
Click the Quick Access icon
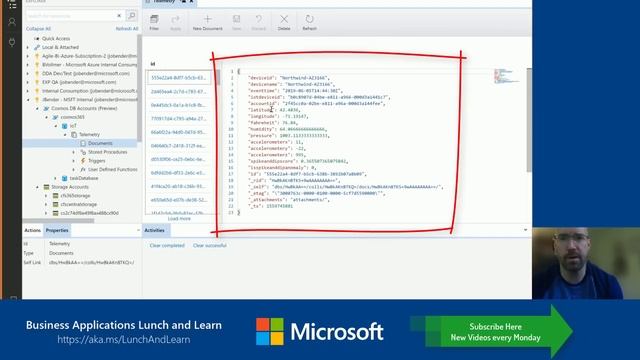tap(37, 38)
